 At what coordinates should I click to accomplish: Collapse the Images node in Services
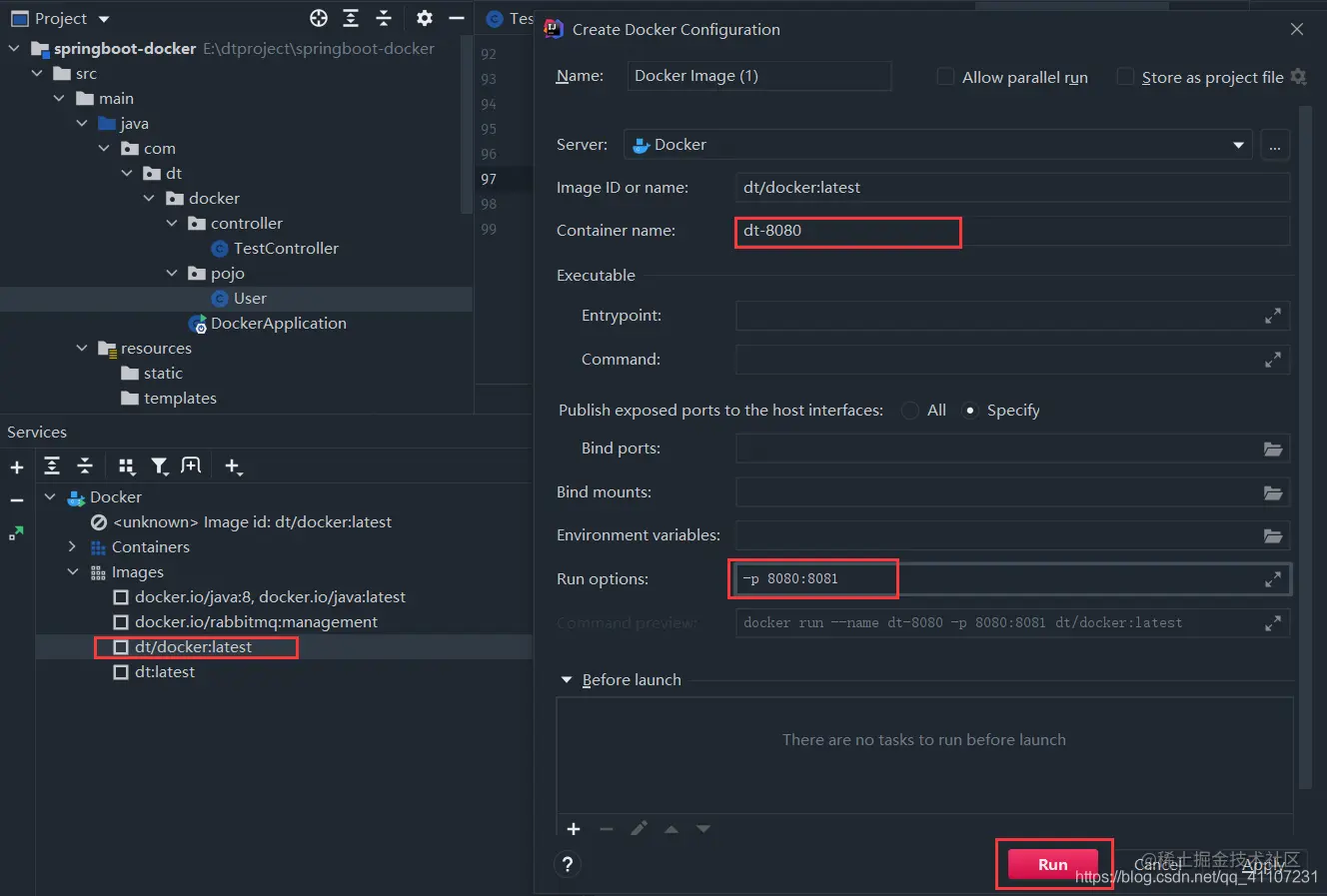coord(72,572)
